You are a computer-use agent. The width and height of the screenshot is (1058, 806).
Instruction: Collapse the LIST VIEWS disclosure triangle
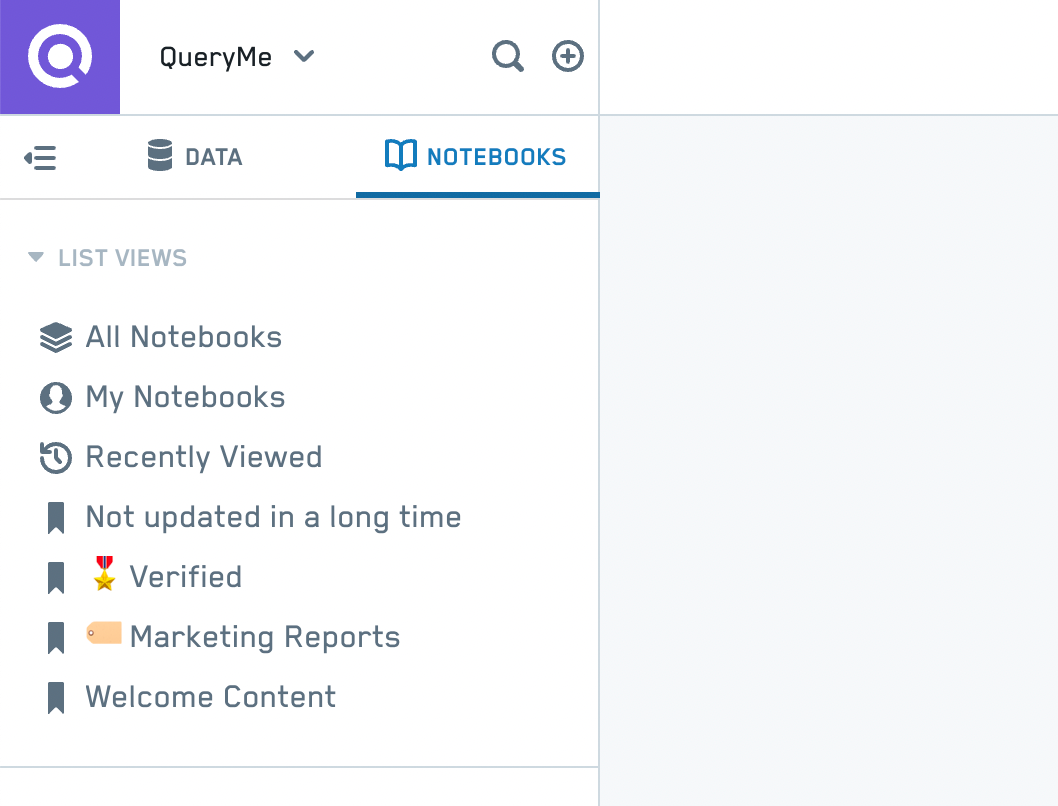click(x=36, y=258)
